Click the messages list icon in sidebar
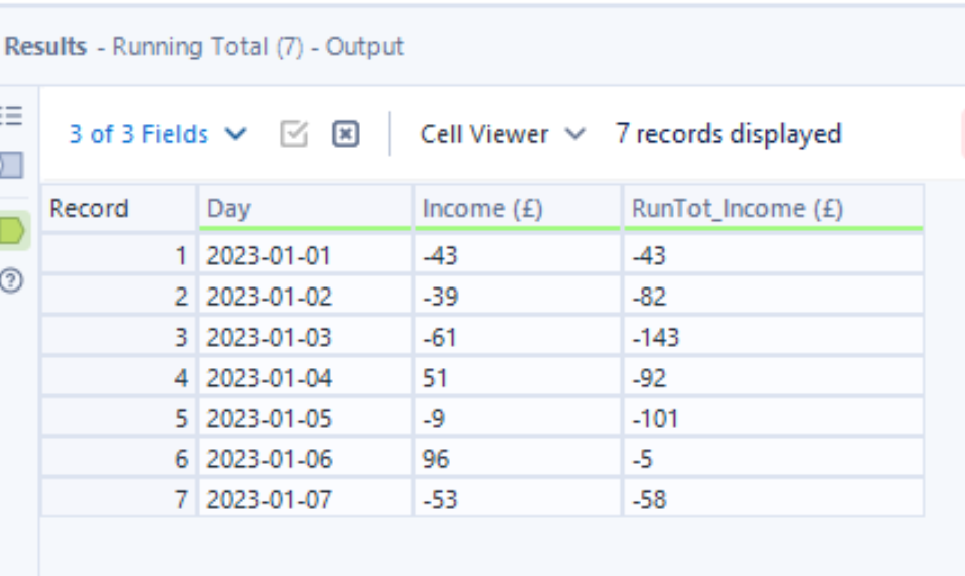Screen dimensions: 965x576 click(12, 115)
